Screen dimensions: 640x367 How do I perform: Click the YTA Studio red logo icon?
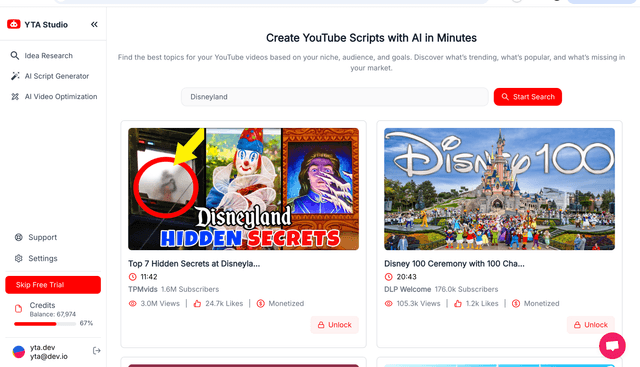[x=13, y=24]
